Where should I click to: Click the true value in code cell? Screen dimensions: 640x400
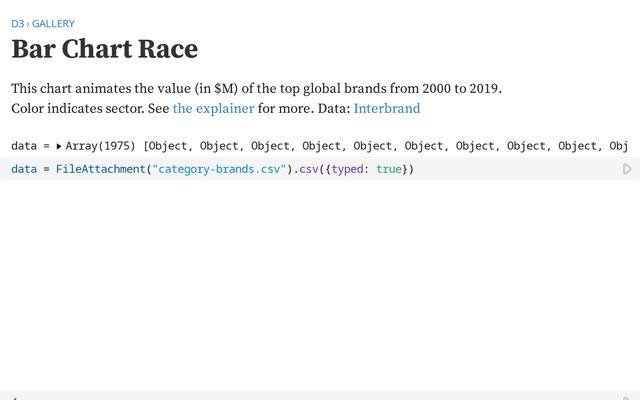389,169
